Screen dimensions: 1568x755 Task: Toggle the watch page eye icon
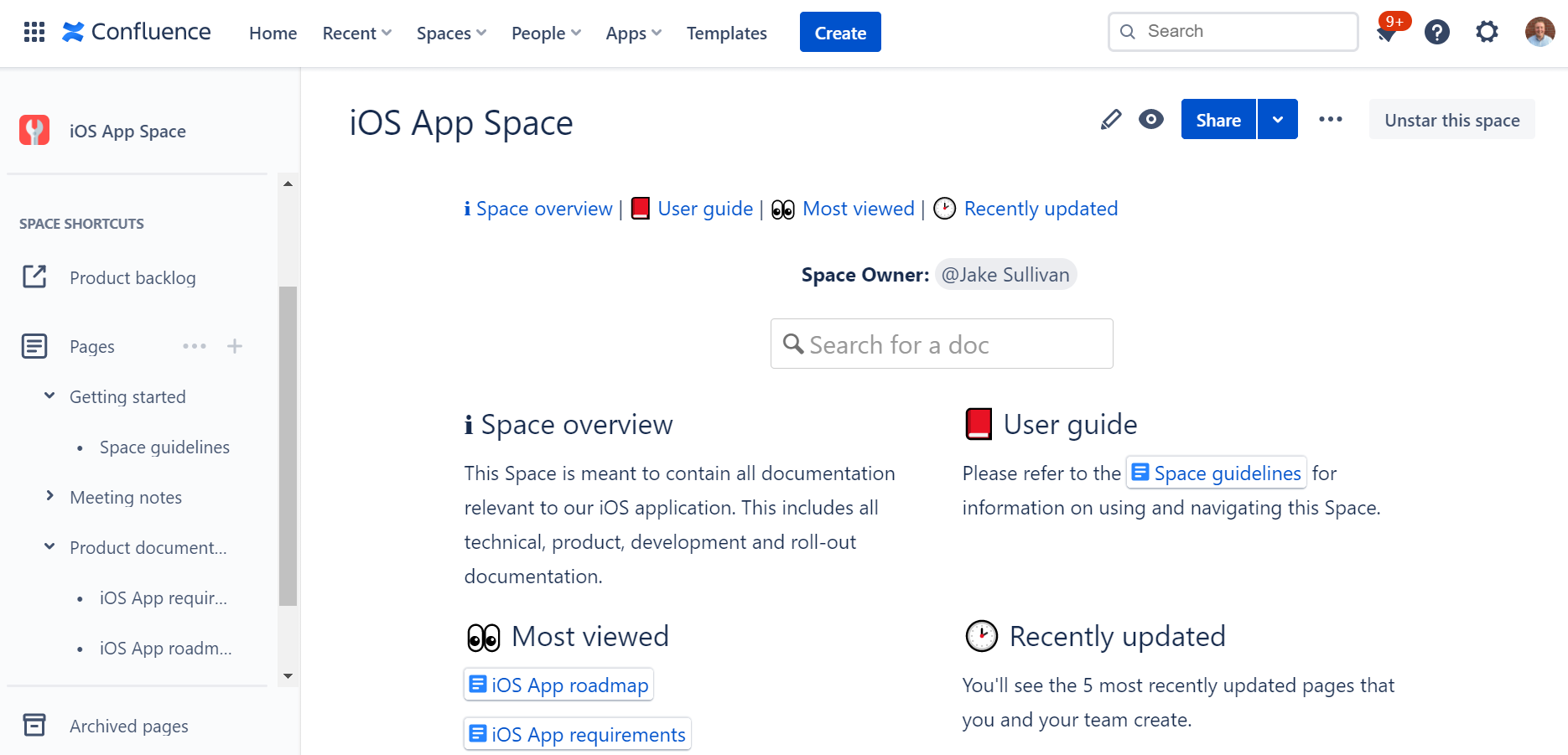(1151, 120)
